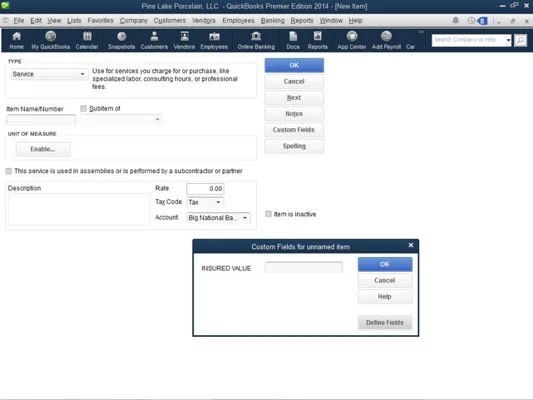Open the Calendar toolbar icon
Screen dimensions: 533x400
point(87,40)
